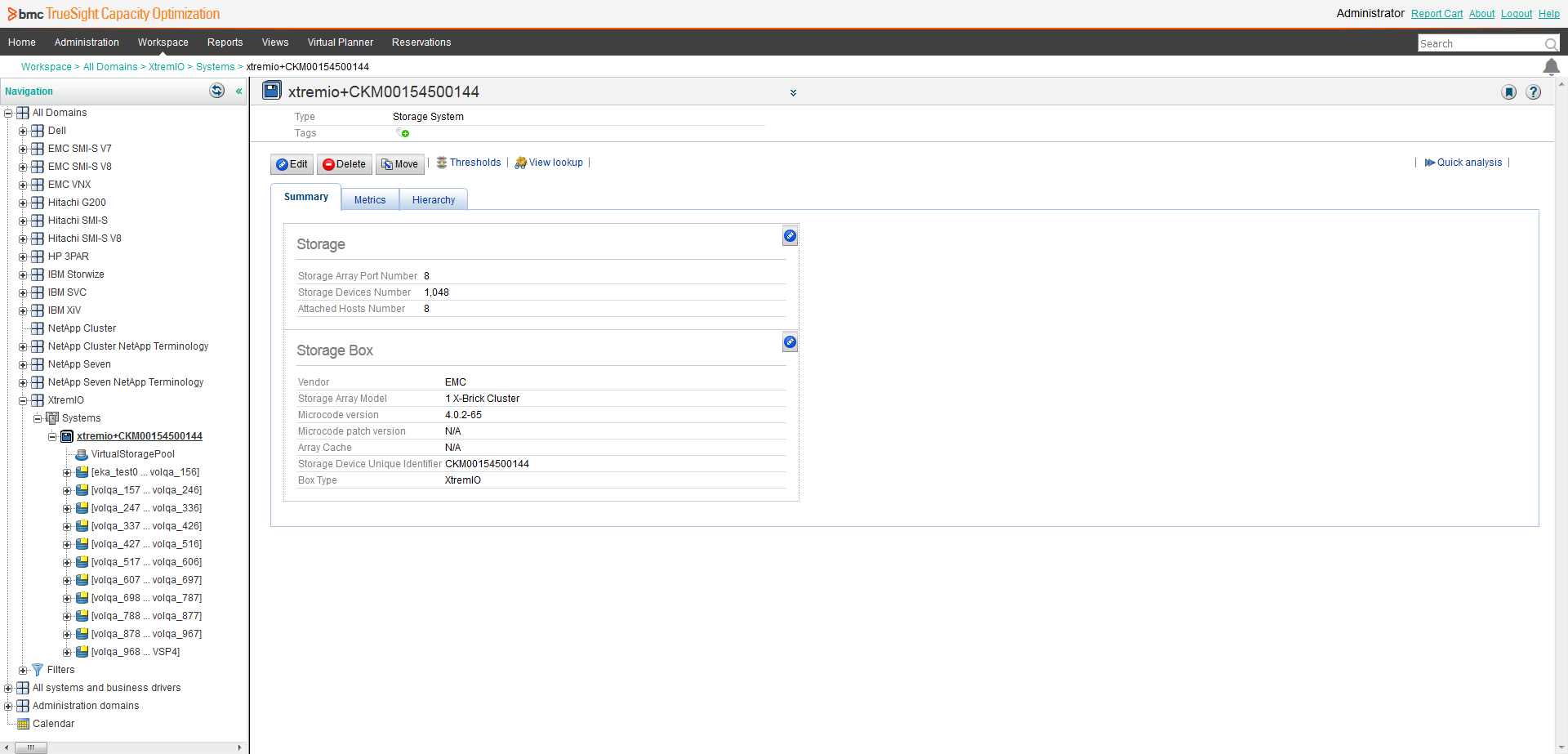Expand the IBM XIV domain node
This screenshot has height=754, width=1568.
[x=23, y=310]
